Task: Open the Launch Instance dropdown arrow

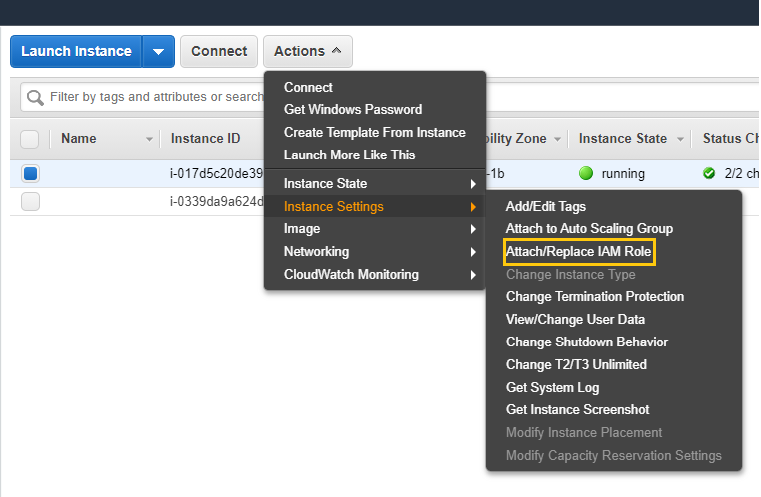Action: click(x=158, y=51)
